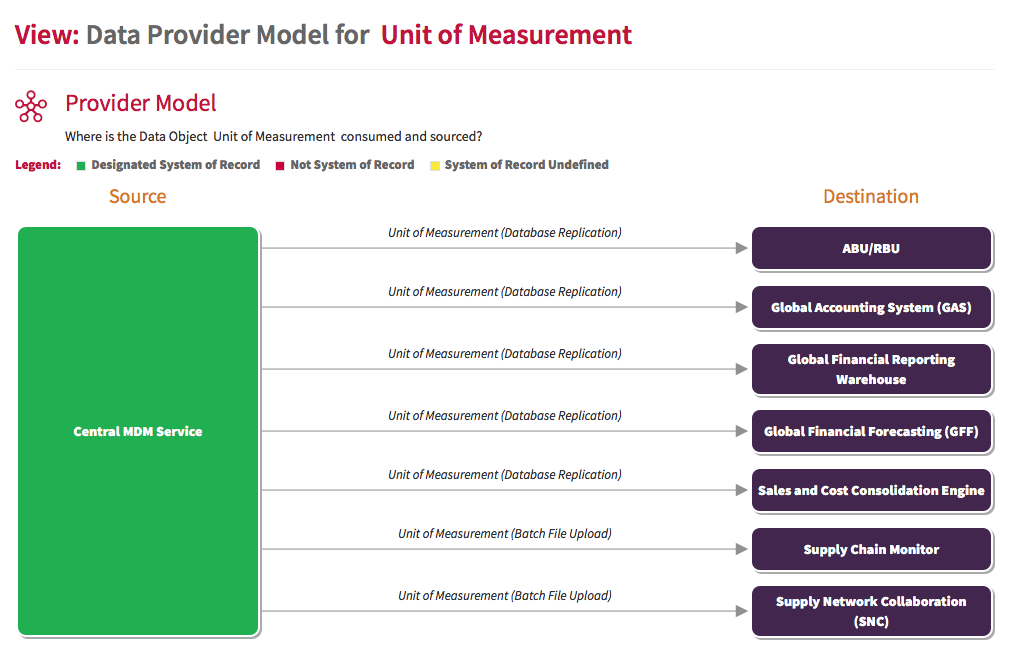Screen dimensions: 1009x659
Task: Click the 'Where is the Data Object' question text
Action: point(273,136)
